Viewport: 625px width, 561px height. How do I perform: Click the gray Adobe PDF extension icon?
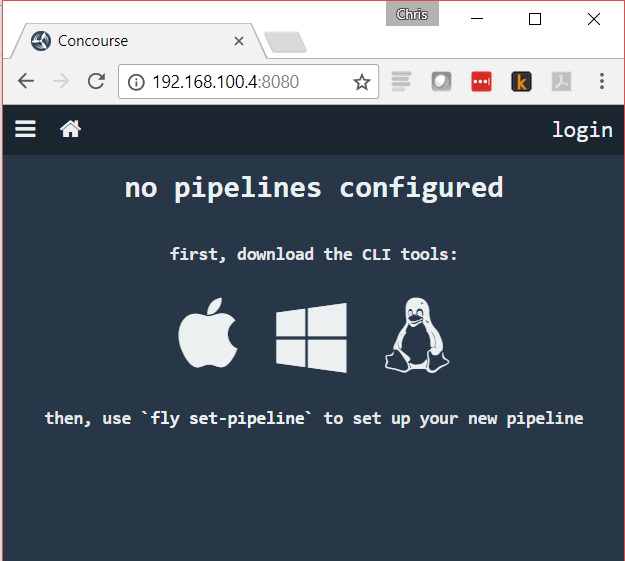click(x=561, y=82)
